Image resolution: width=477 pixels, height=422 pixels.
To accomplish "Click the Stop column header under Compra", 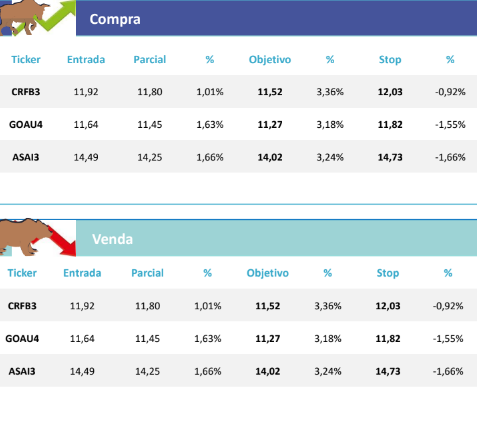I will [x=390, y=60].
